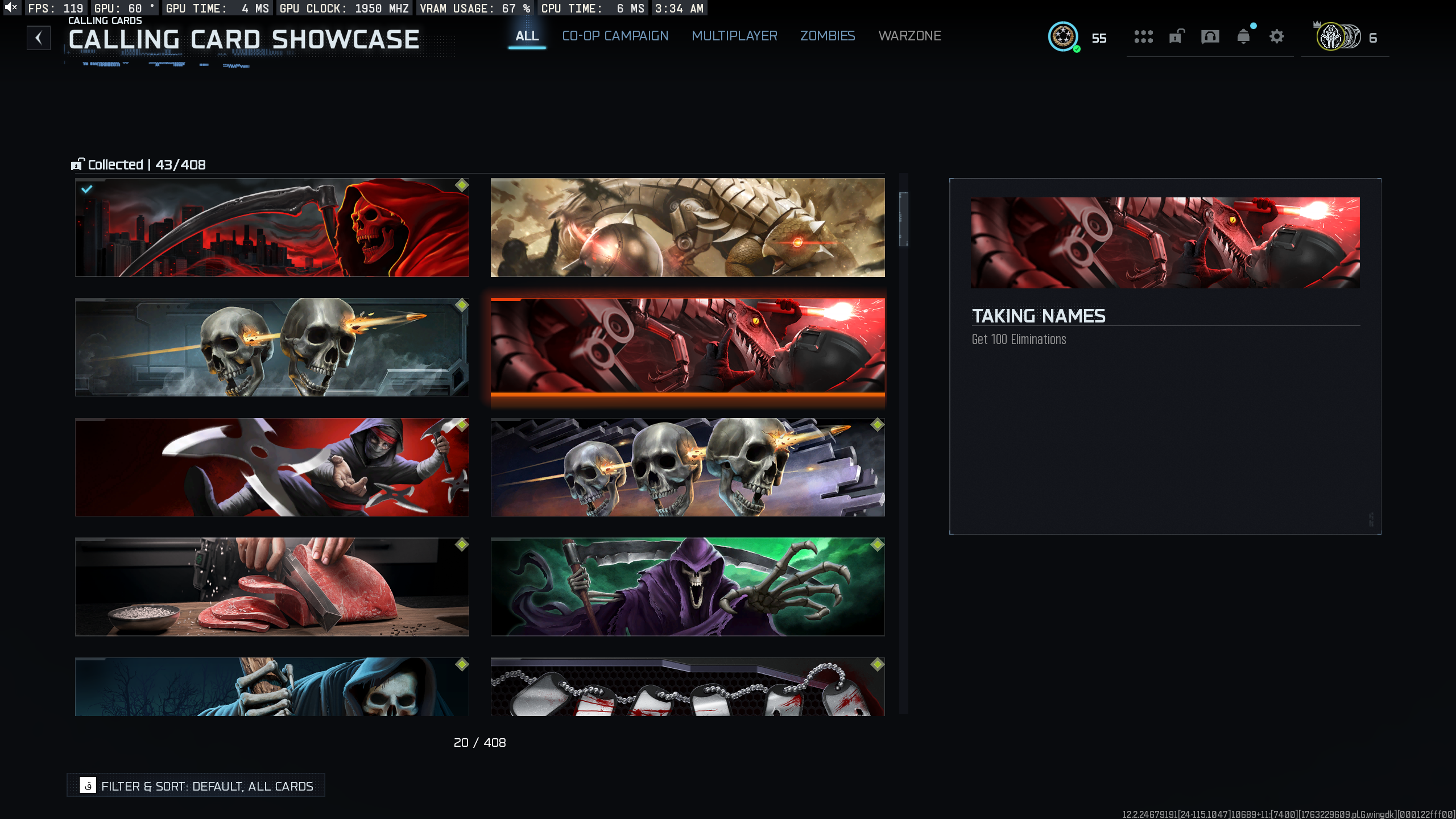Select the butcher slicing meat calling card
The image size is (1456, 819).
click(272, 587)
